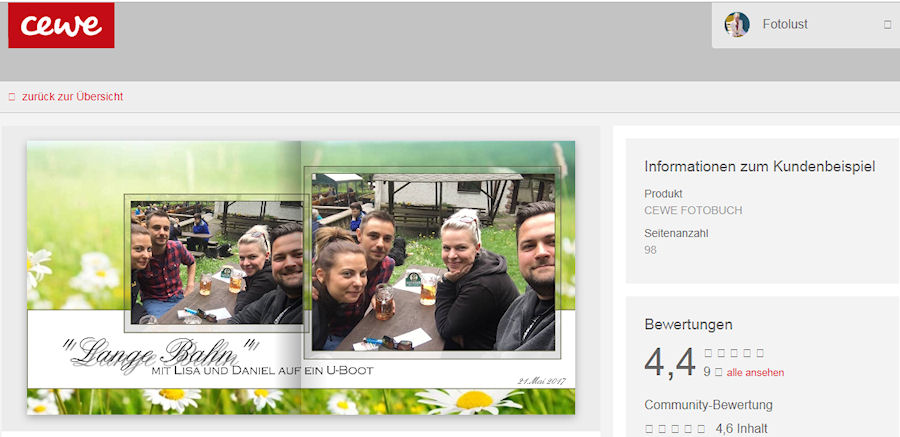Expand the Fotolust user menu arrow
The height and width of the screenshot is (437, 900).
point(887,25)
